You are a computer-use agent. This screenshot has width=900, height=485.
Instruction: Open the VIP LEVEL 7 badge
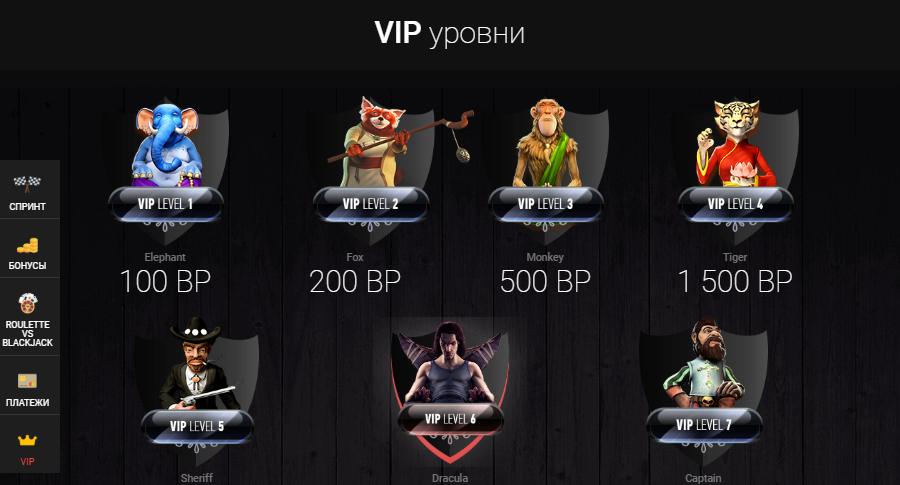[x=704, y=425]
